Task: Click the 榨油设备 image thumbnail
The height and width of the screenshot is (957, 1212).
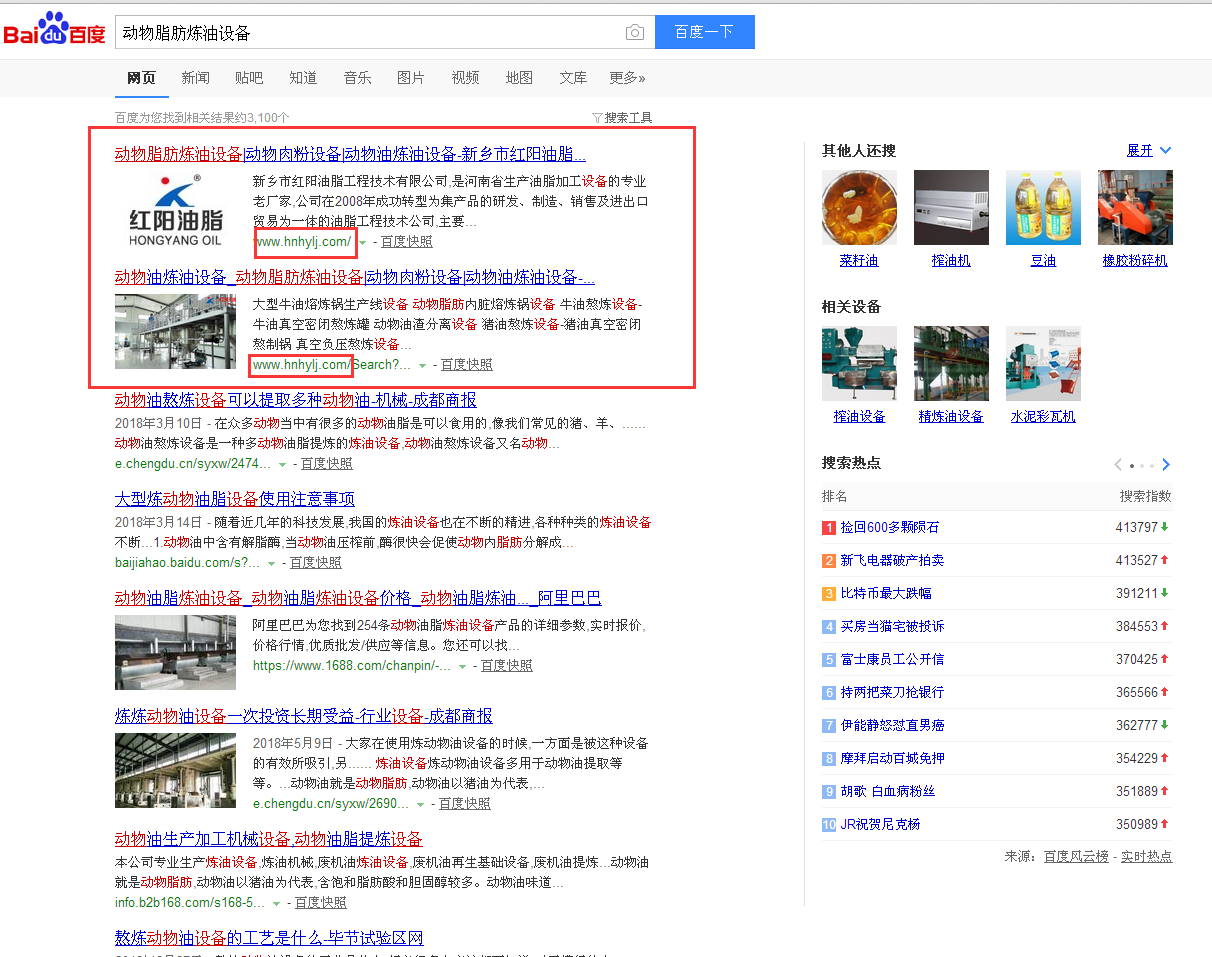Action: pyautogui.click(x=859, y=364)
